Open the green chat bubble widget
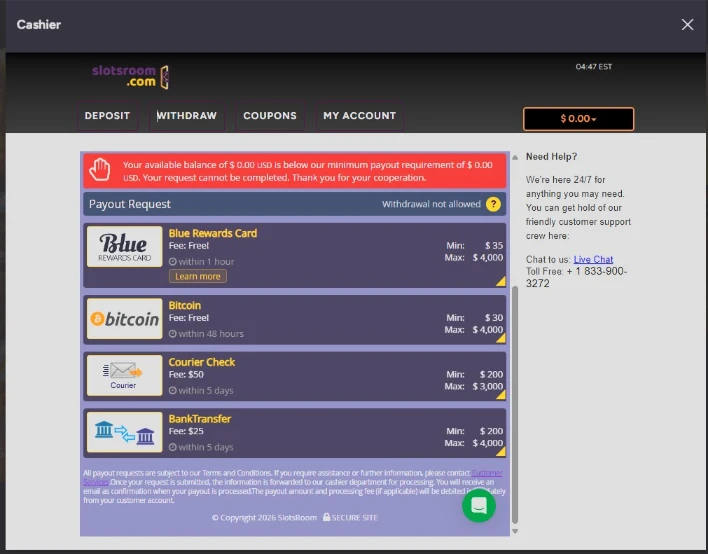The image size is (708, 554). pos(479,506)
